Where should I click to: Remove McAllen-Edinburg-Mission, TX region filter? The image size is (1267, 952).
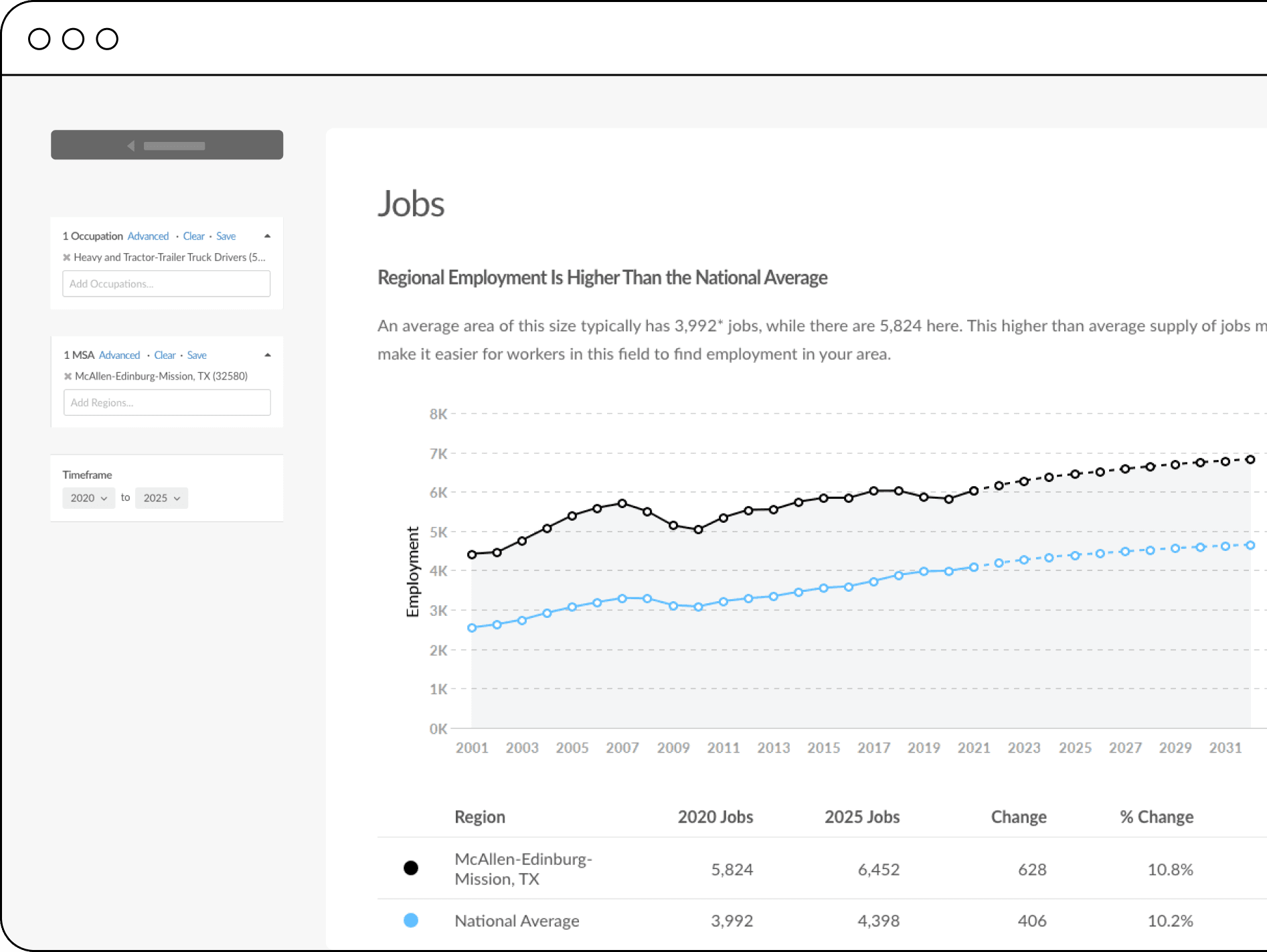coord(68,377)
